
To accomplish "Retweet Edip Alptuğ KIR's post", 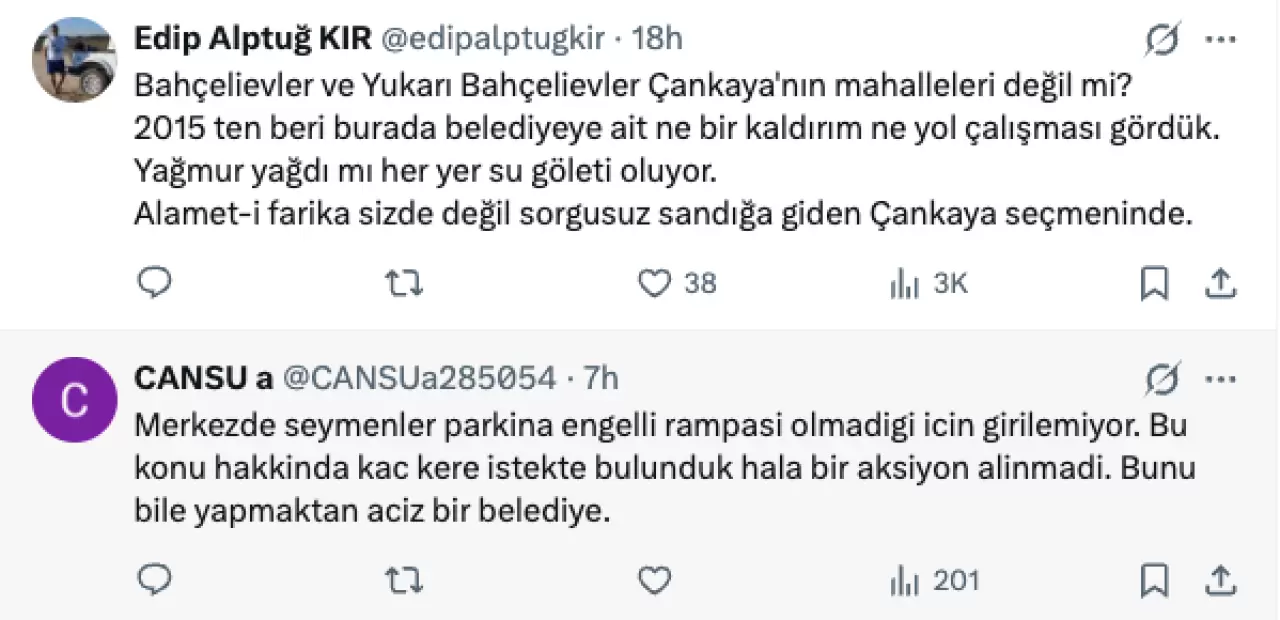I will click(x=403, y=284).
